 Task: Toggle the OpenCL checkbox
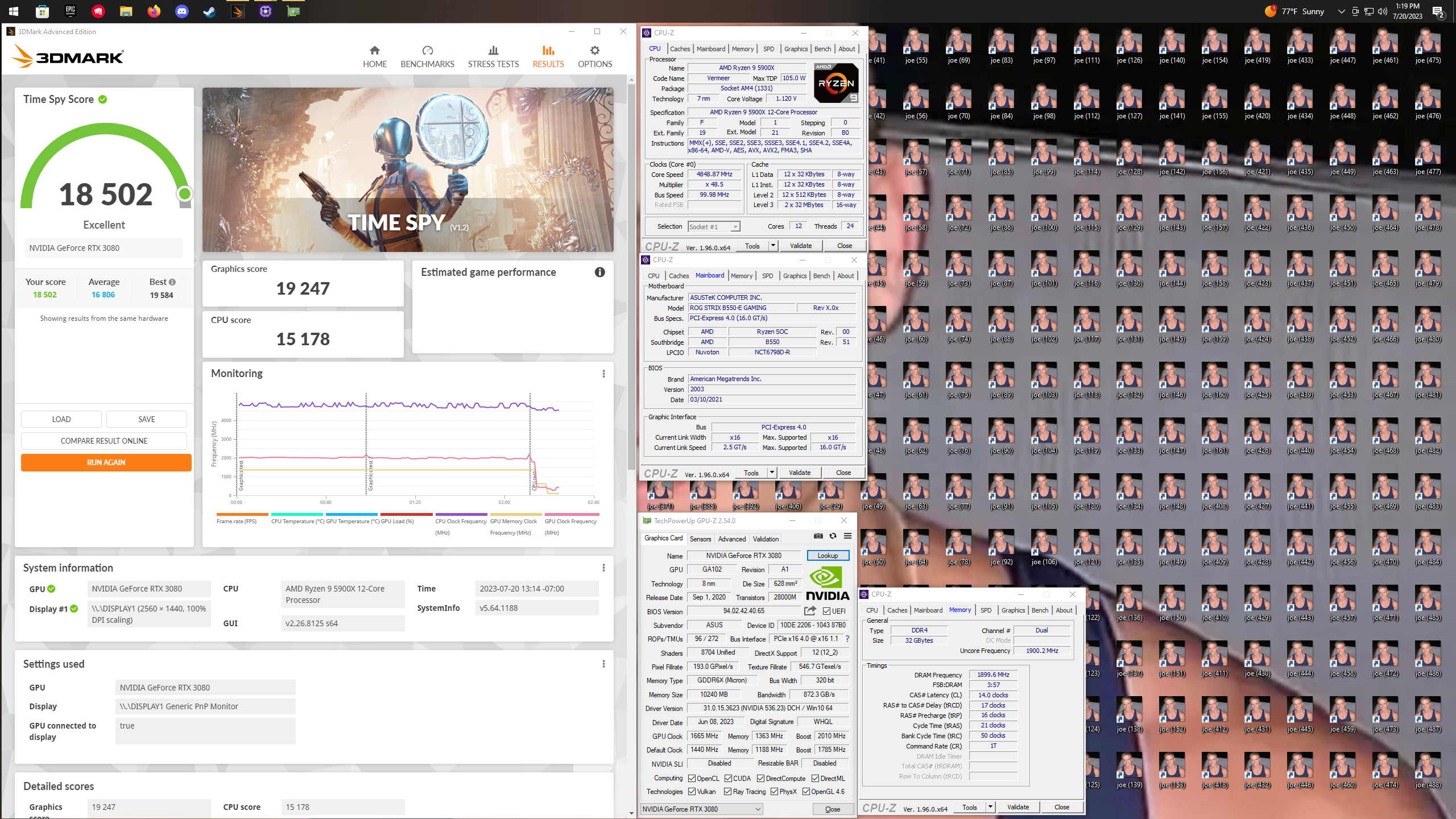692,779
